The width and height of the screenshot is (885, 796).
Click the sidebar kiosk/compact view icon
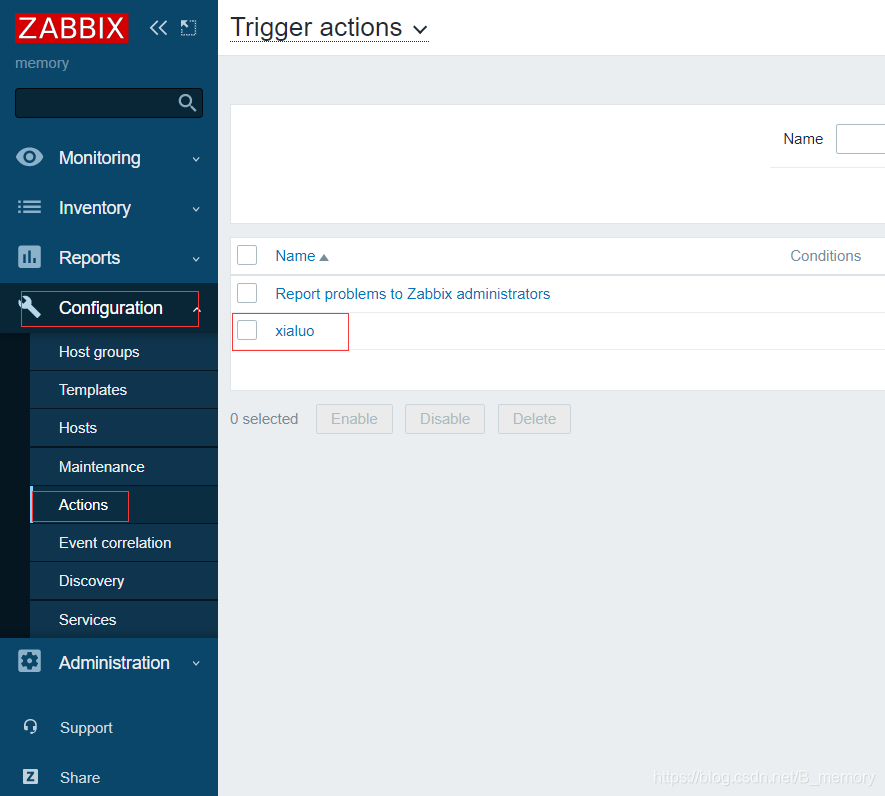click(188, 28)
